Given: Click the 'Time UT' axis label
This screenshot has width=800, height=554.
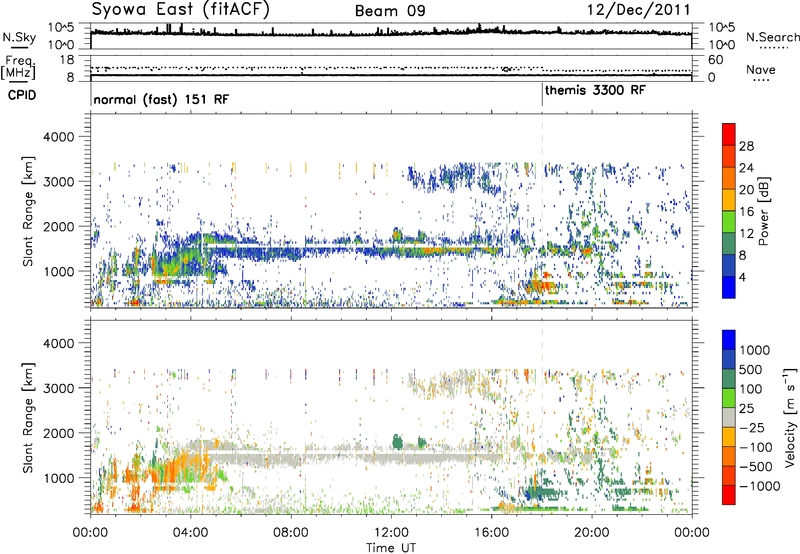Looking at the screenshot, I should [391, 548].
